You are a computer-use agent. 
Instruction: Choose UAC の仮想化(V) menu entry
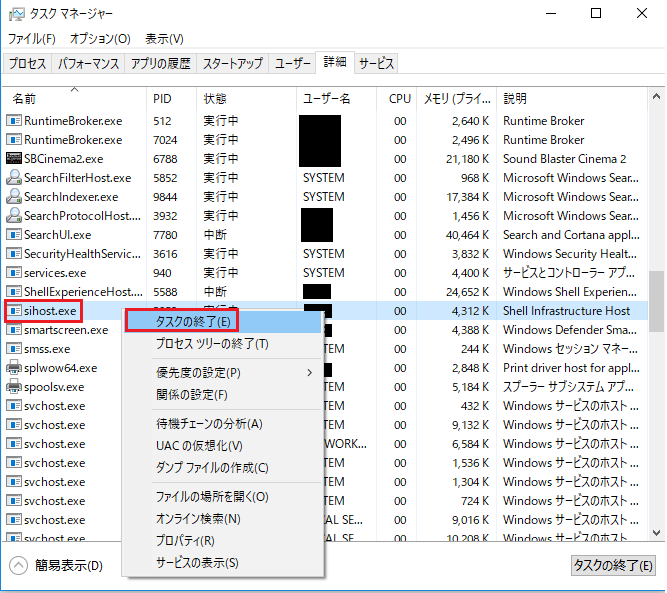tap(223, 446)
